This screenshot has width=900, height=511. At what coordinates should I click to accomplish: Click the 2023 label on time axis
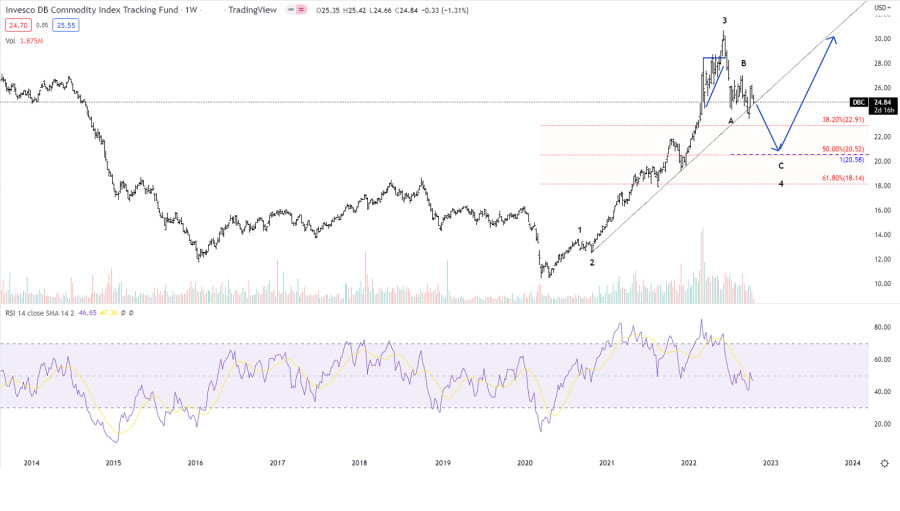(x=770, y=463)
